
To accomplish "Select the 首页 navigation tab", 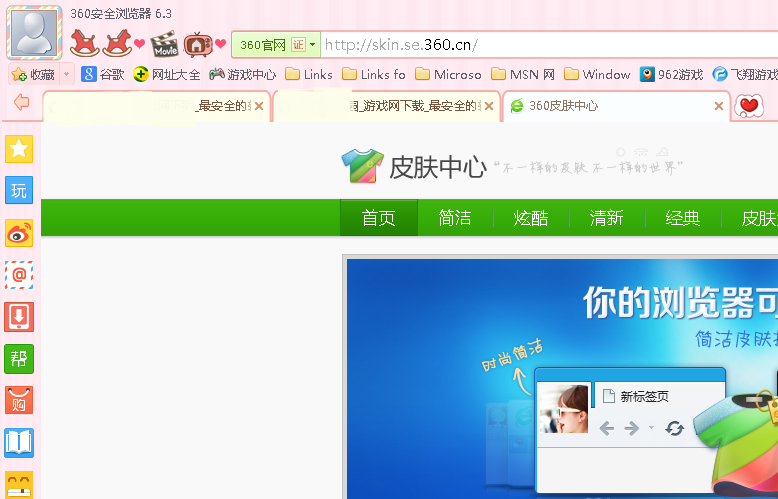I will pyautogui.click(x=379, y=218).
